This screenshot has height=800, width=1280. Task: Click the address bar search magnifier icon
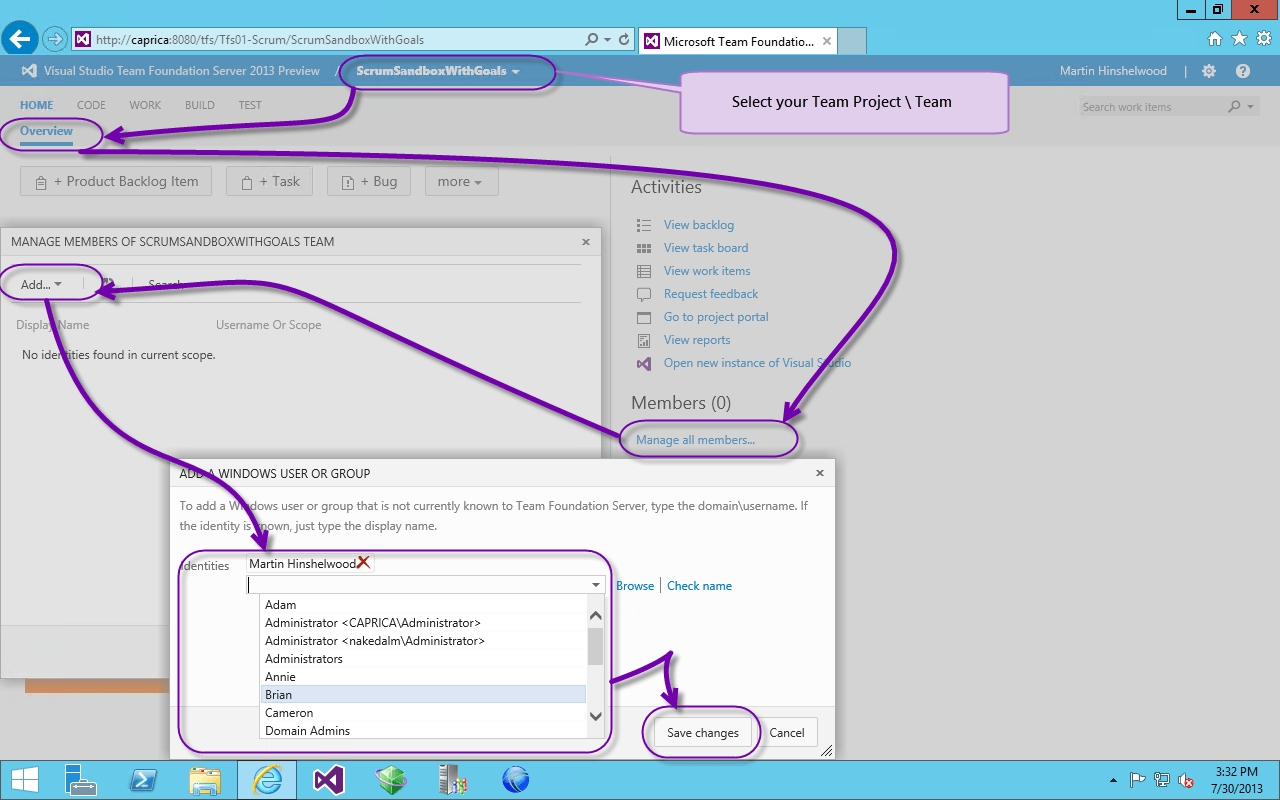pos(592,40)
